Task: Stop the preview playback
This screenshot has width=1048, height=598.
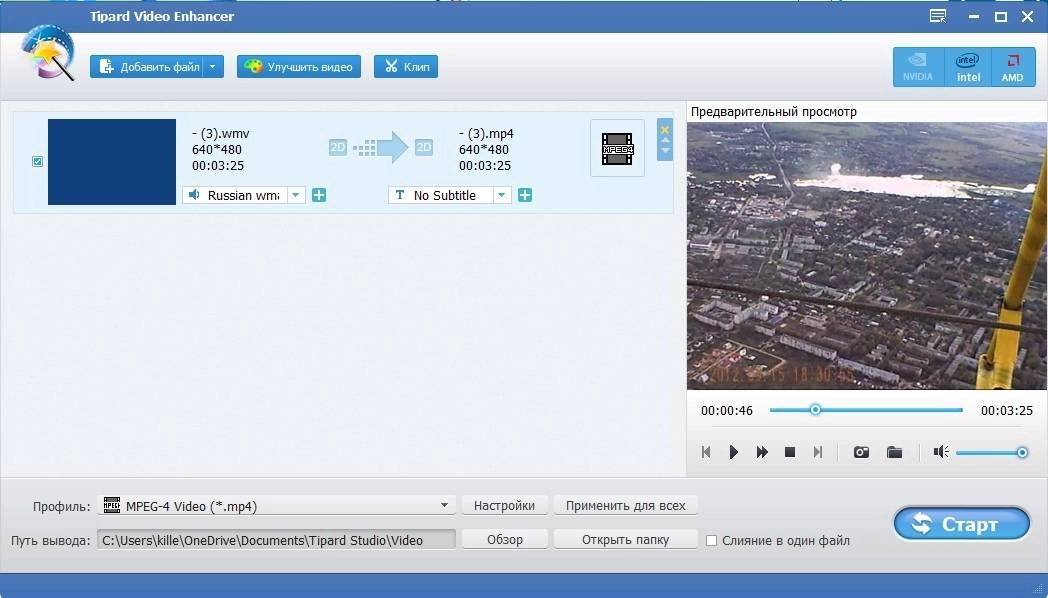Action: point(789,452)
